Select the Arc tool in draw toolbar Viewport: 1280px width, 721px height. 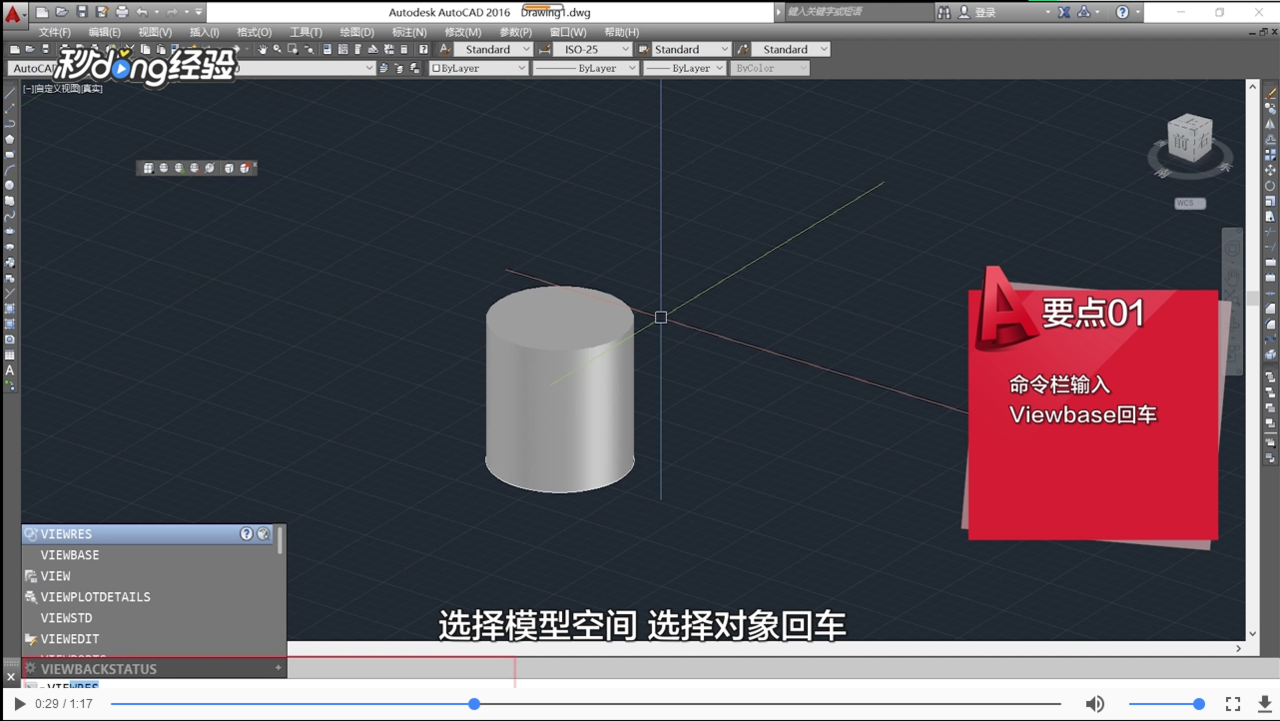[10, 170]
